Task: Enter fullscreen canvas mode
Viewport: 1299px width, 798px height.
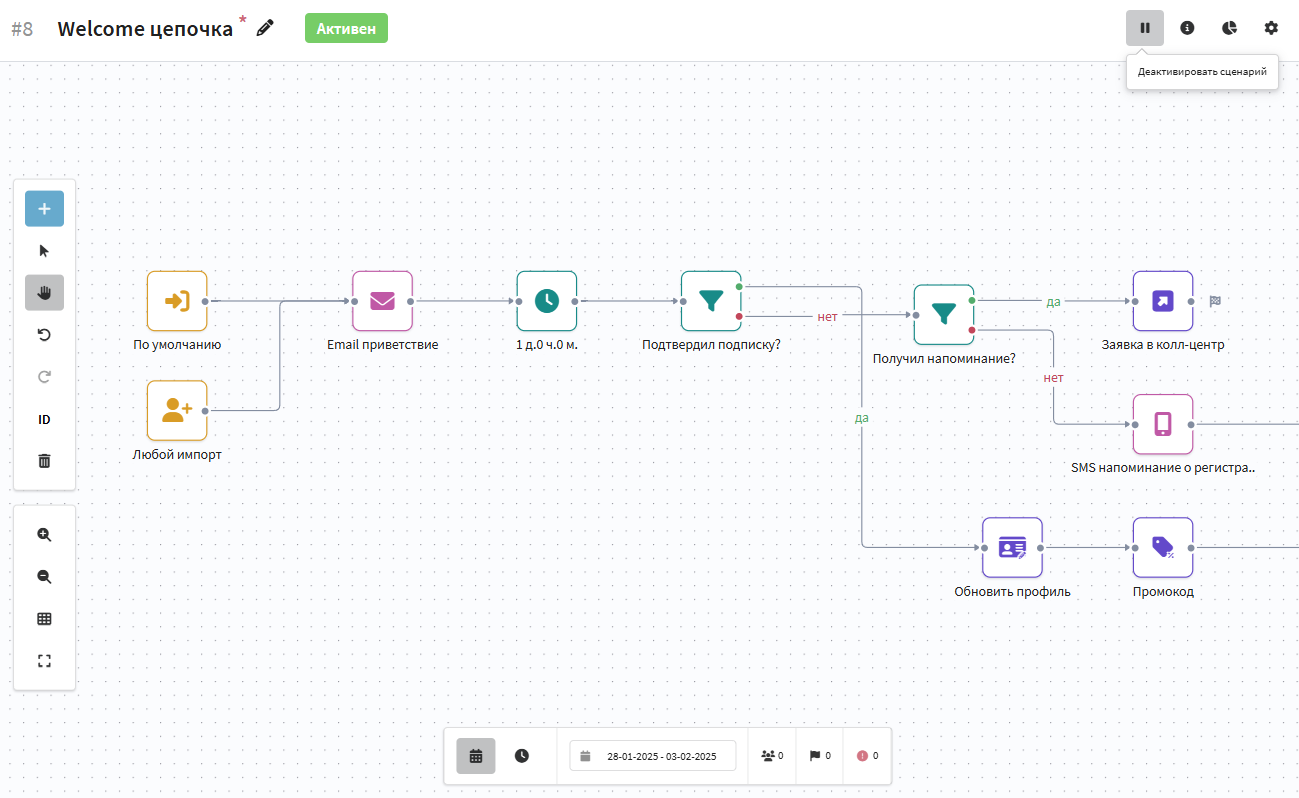Action: click(x=44, y=661)
